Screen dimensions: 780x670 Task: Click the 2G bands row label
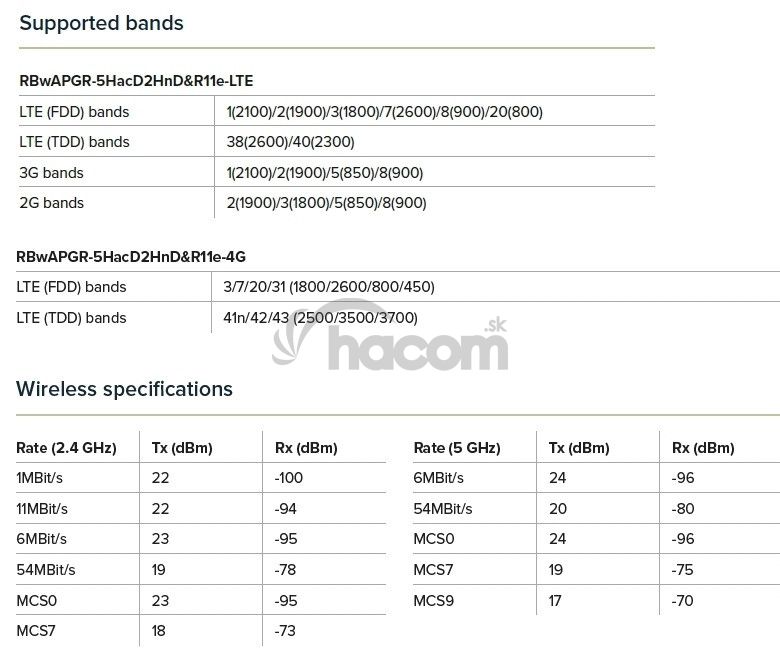point(52,203)
